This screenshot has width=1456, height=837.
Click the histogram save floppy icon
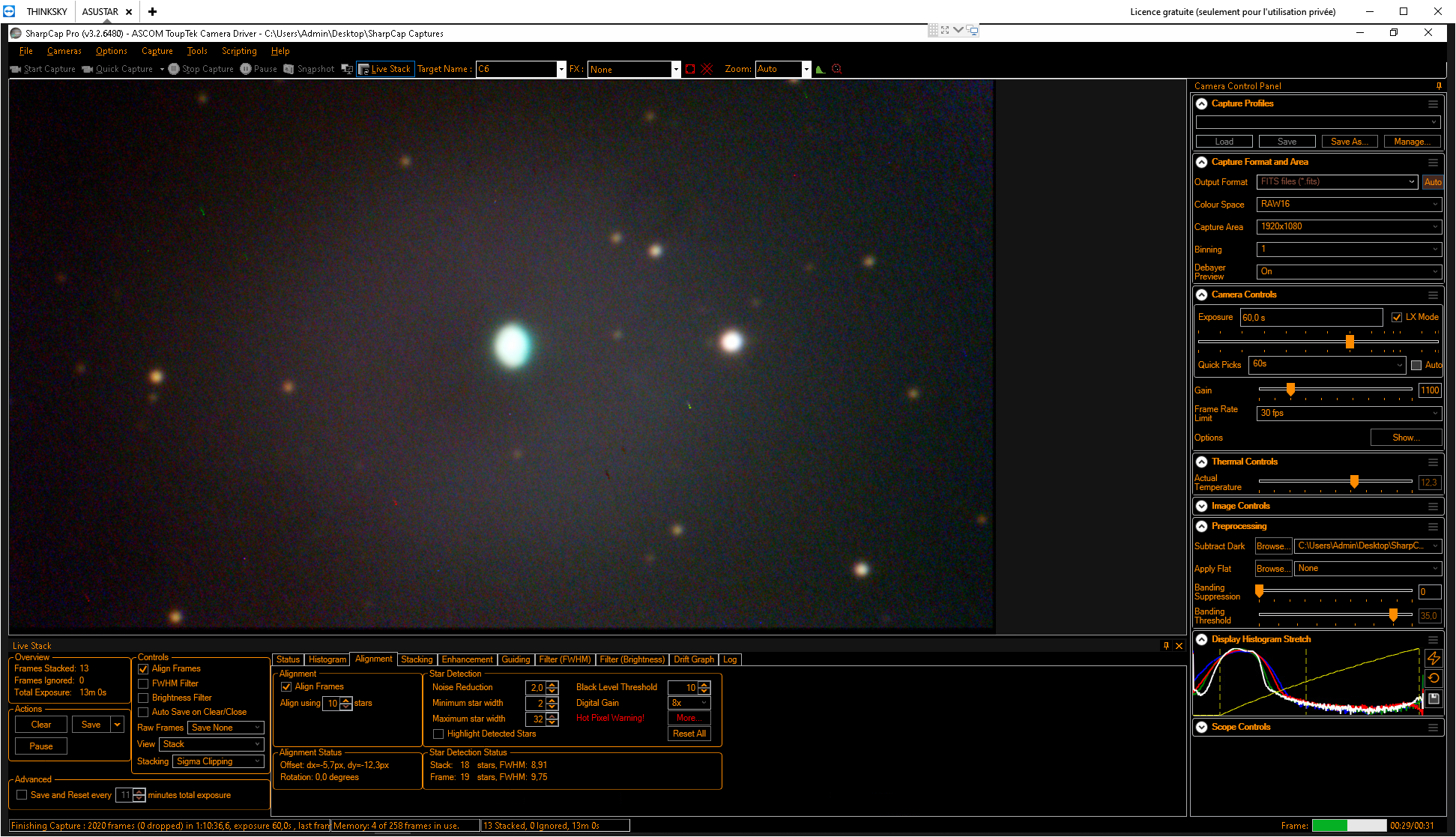pyautogui.click(x=1434, y=698)
